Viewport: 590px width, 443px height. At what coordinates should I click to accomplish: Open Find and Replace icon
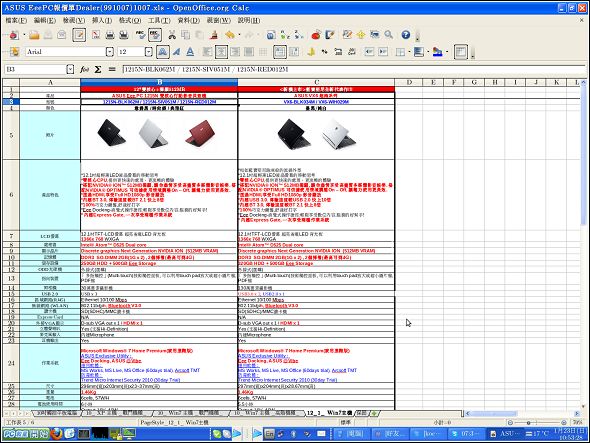[x=347, y=35]
